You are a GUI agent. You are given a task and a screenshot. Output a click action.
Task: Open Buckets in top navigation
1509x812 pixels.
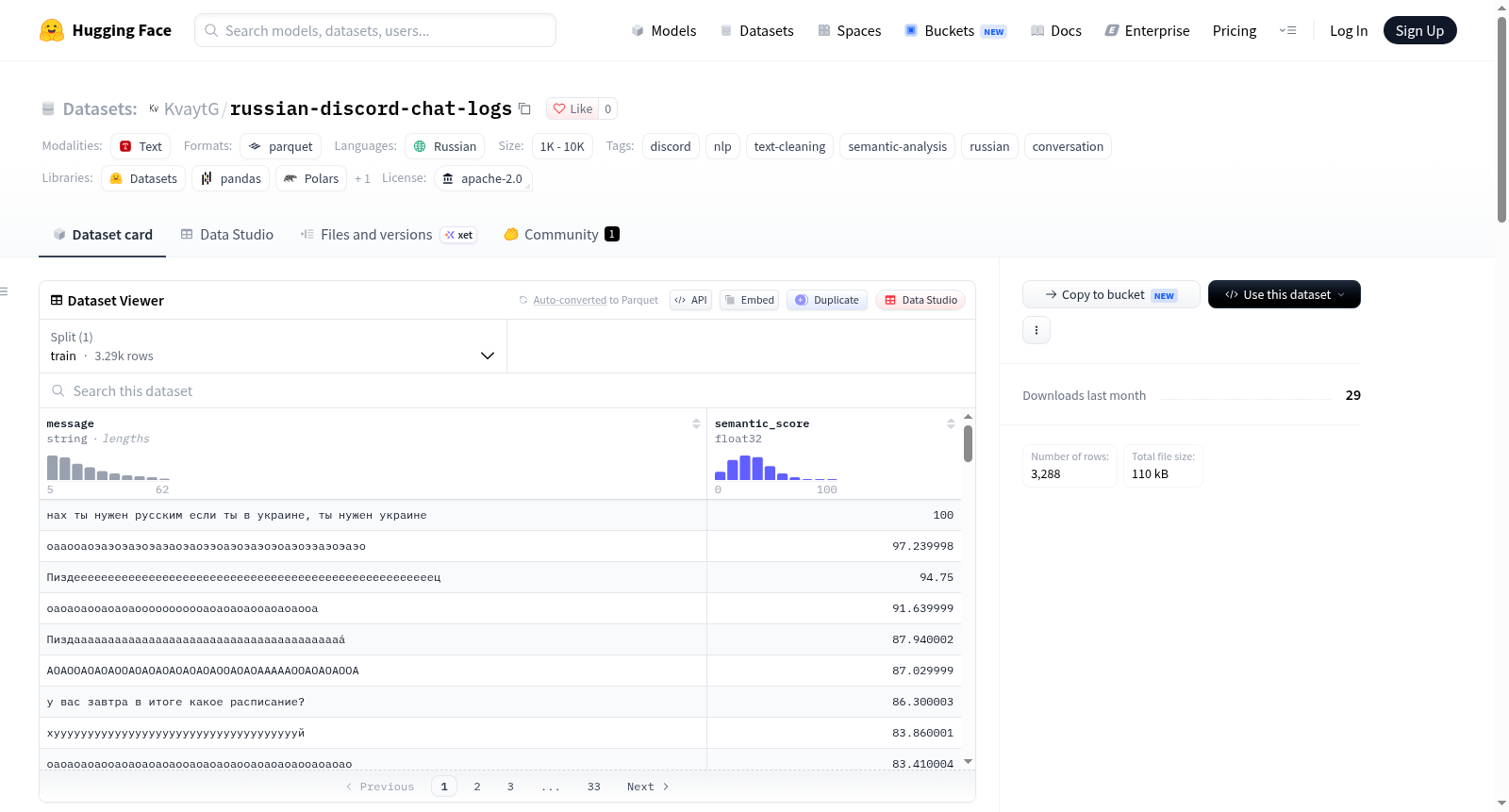pyautogui.click(x=955, y=31)
